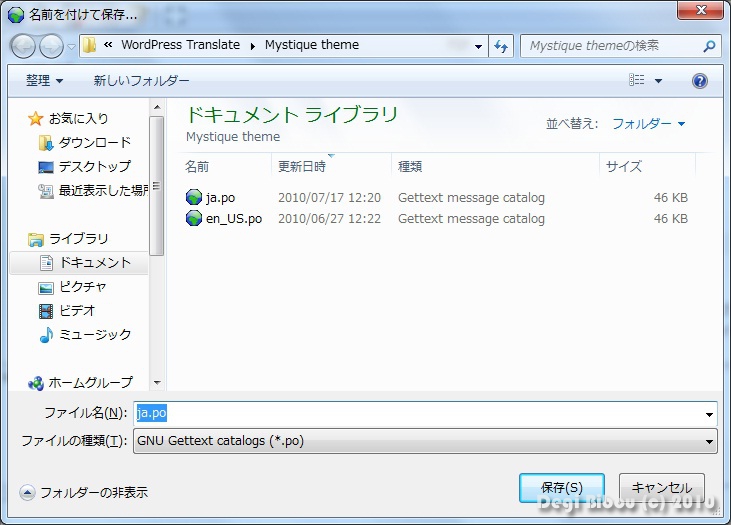Viewport: 731px width, 525px height.
Task: Select the en_US.po file
Action: [234, 219]
